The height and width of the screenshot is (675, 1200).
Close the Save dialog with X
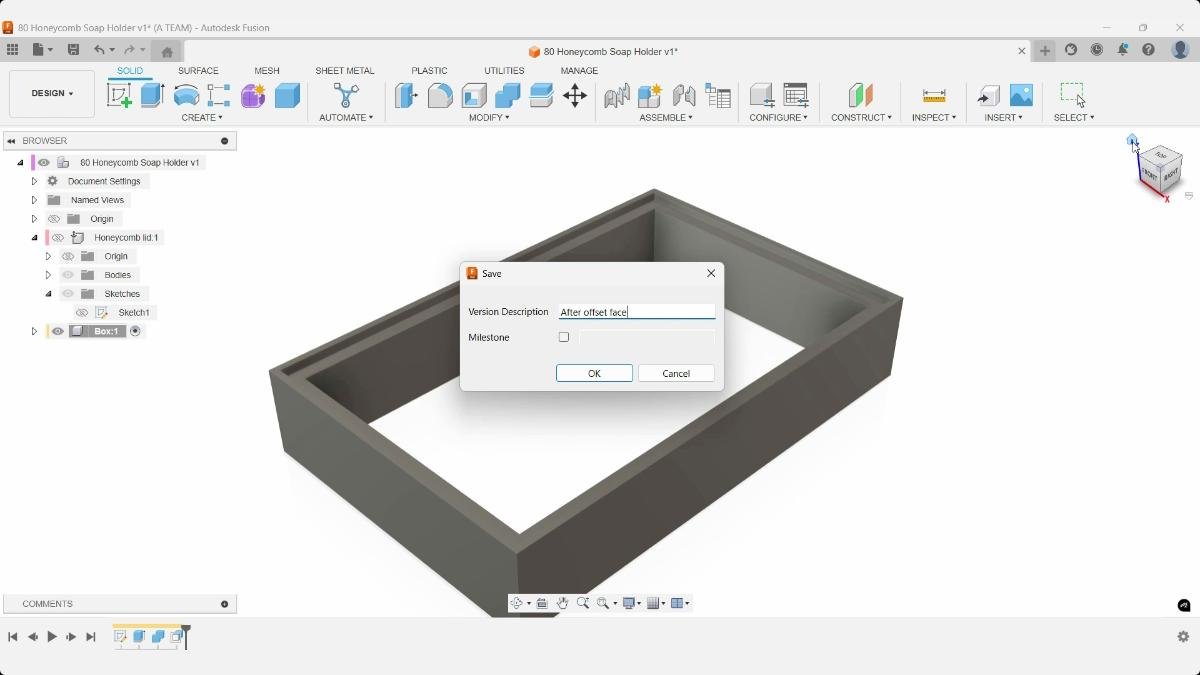[x=711, y=273]
